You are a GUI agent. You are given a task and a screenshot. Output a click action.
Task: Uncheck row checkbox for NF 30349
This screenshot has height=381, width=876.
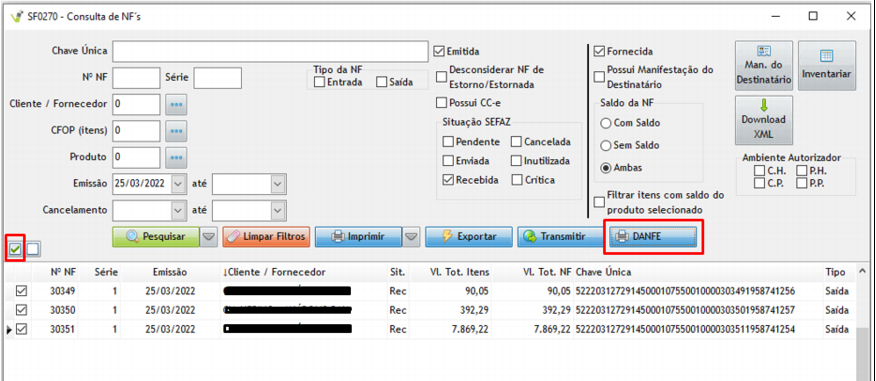[x=21, y=291]
